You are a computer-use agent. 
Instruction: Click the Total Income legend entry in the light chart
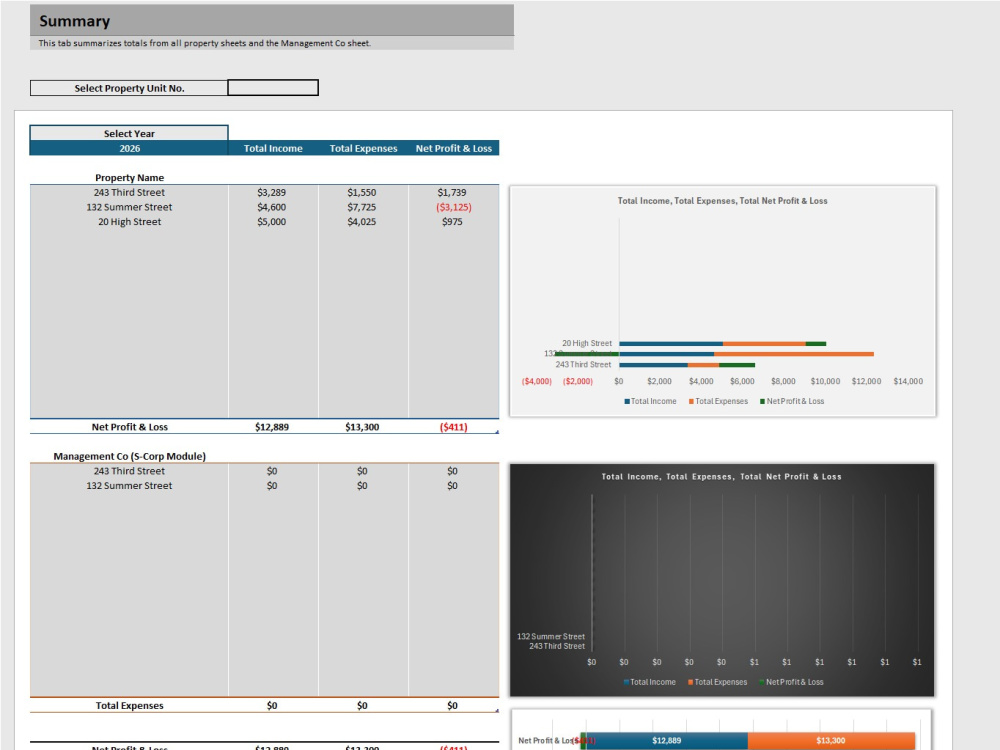pyautogui.click(x=650, y=401)
